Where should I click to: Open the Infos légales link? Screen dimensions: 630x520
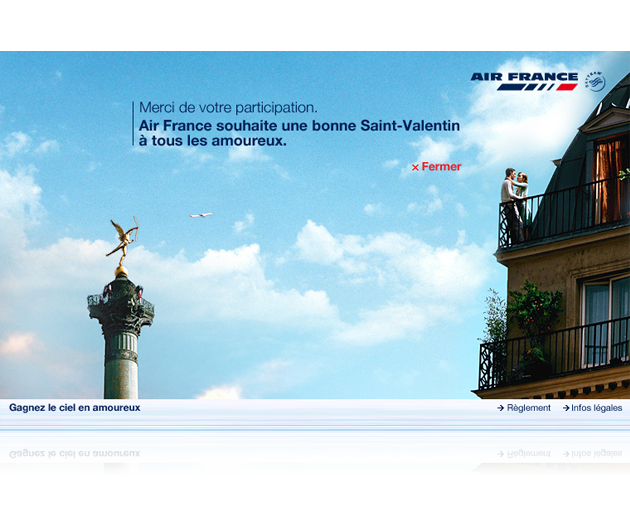tap(593, 408)
